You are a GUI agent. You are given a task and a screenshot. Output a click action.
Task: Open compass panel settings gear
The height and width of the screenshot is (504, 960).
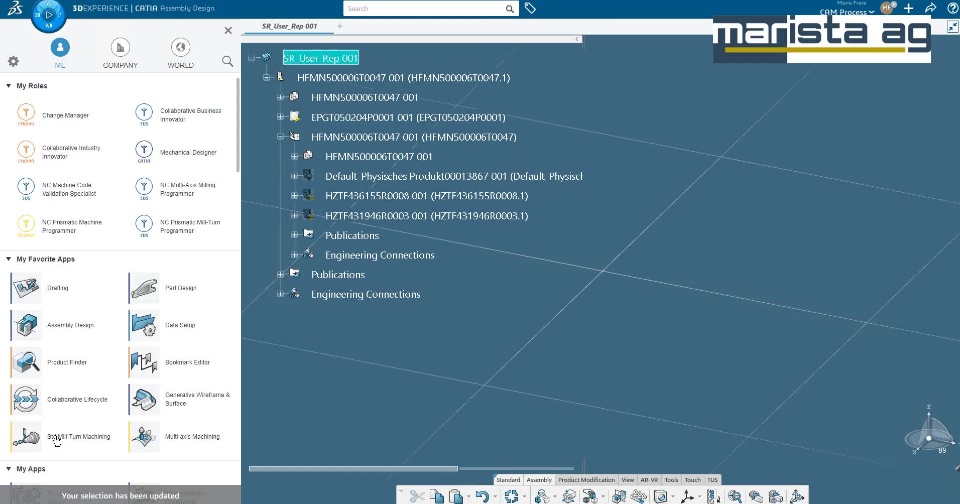tap(13, 61)
